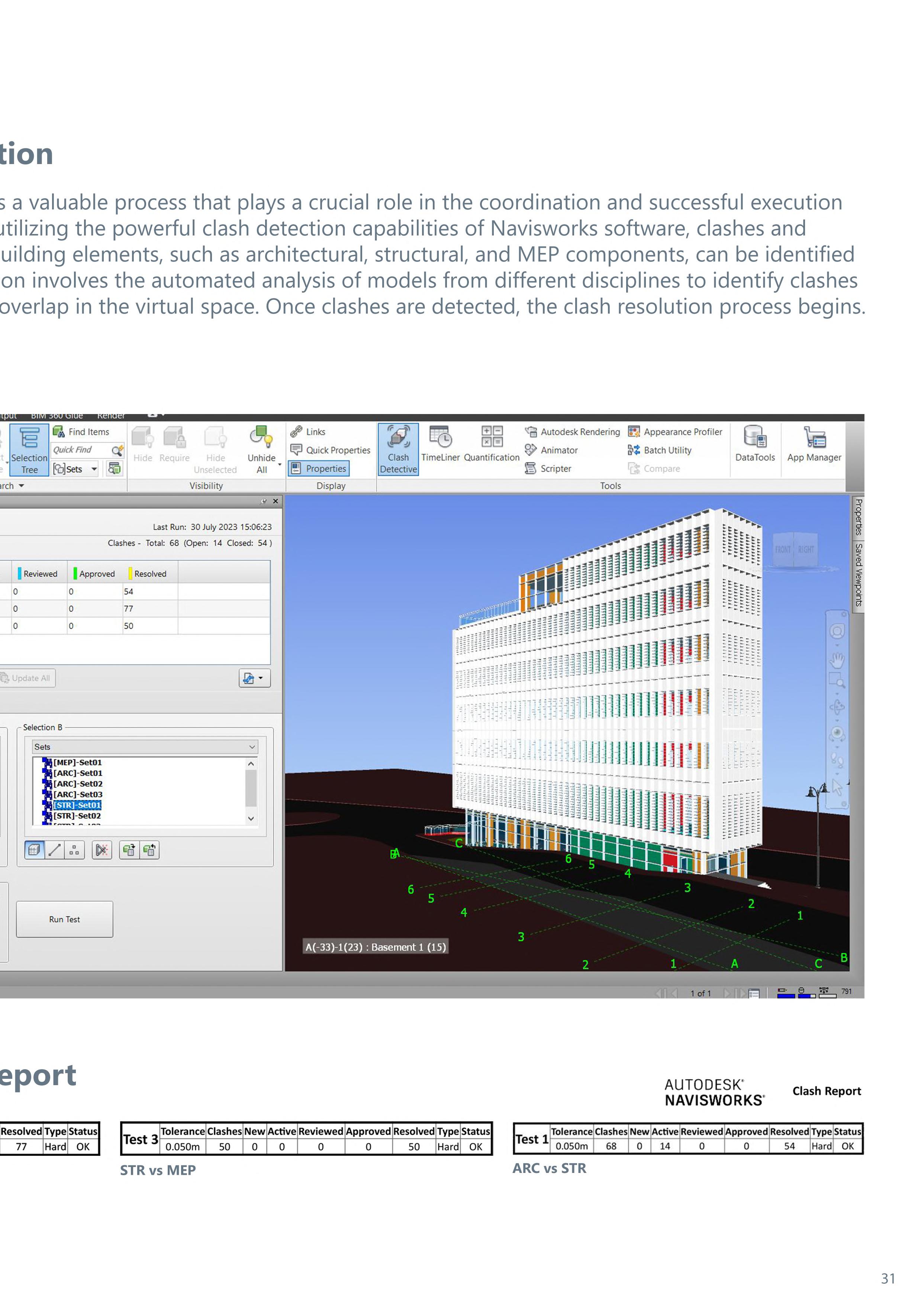Open the Clash Detective tool

(398, 449)
